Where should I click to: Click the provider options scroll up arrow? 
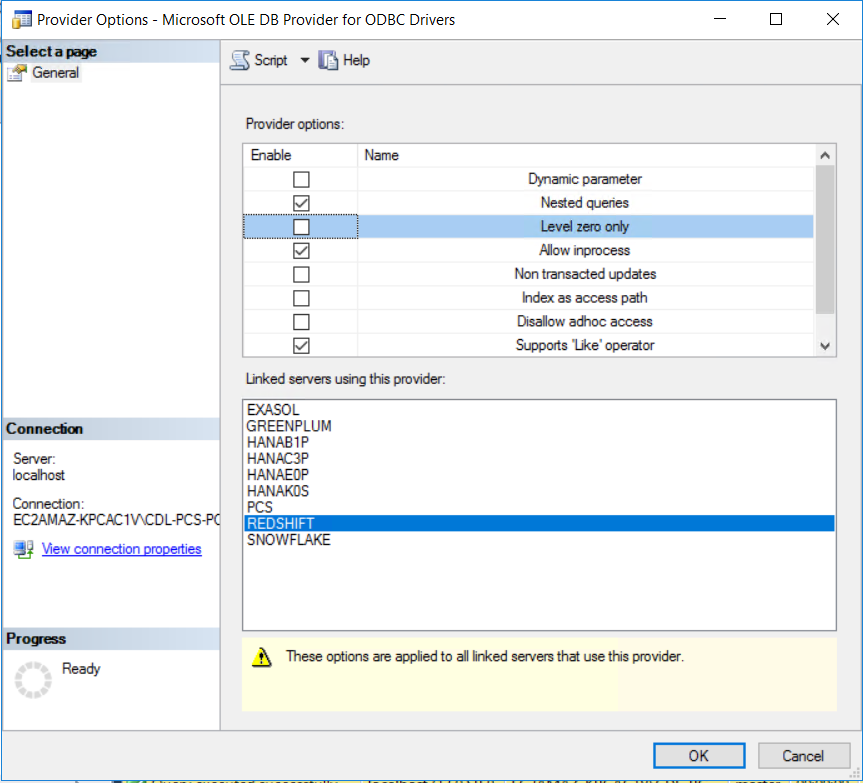coord(824,156)
